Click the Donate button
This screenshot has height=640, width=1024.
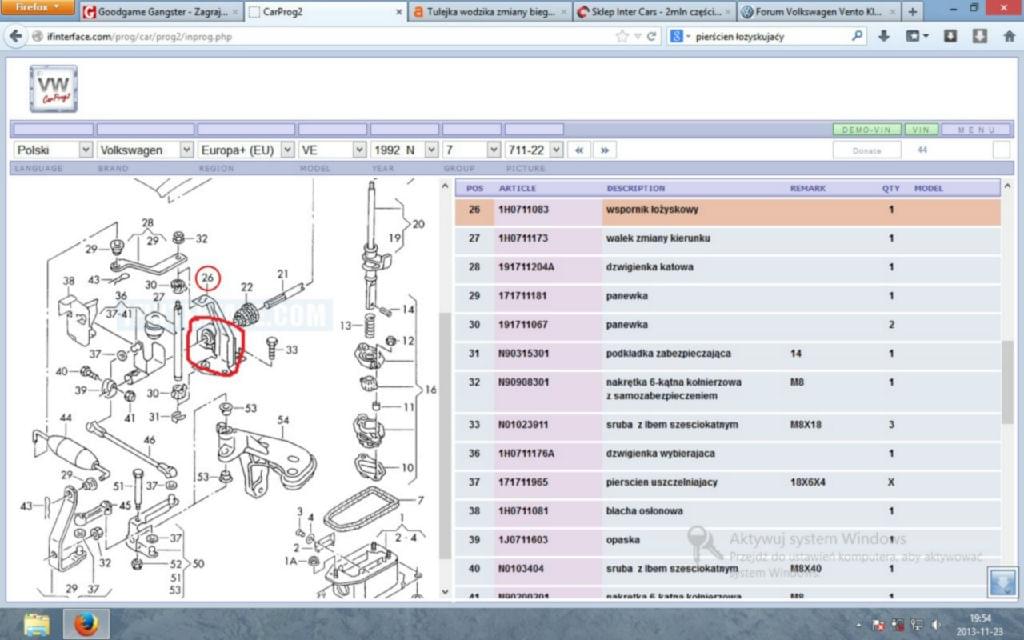click(x=867, y=150)
